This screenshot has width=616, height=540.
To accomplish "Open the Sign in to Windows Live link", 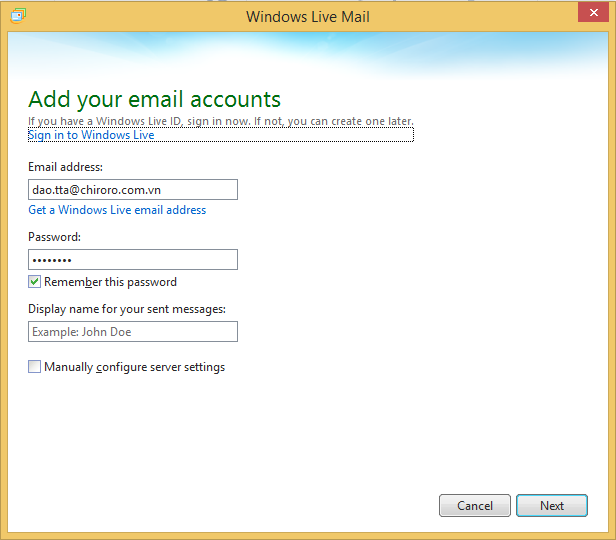I will 91,135.
